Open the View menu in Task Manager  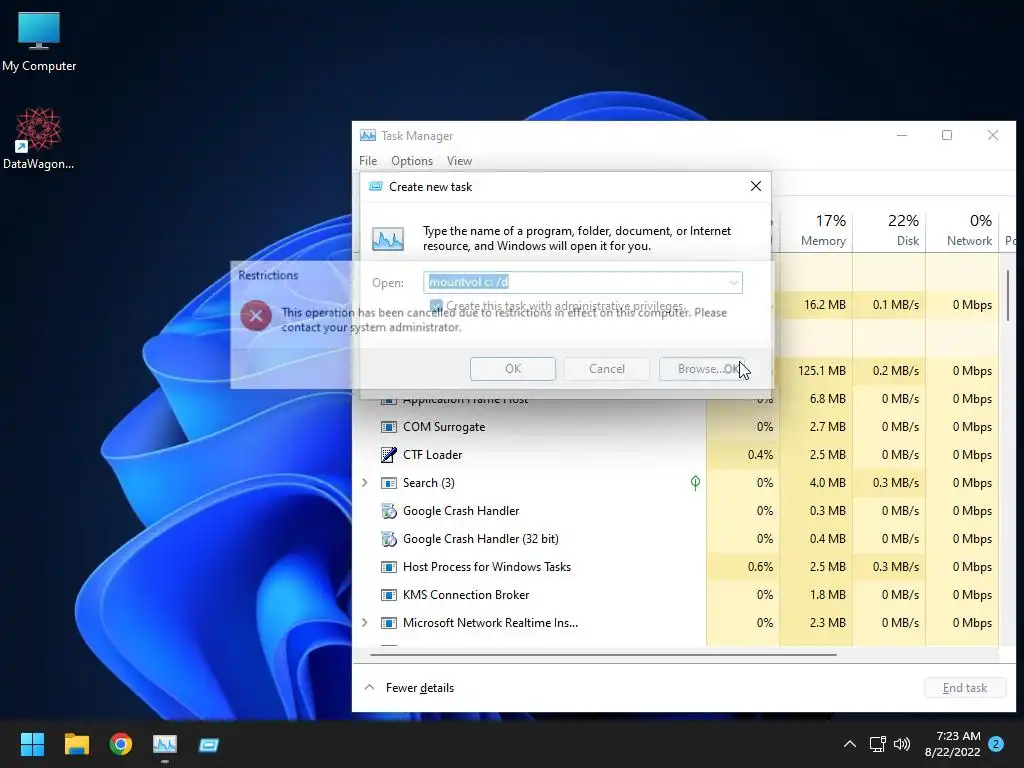click(x=459, y=161)
